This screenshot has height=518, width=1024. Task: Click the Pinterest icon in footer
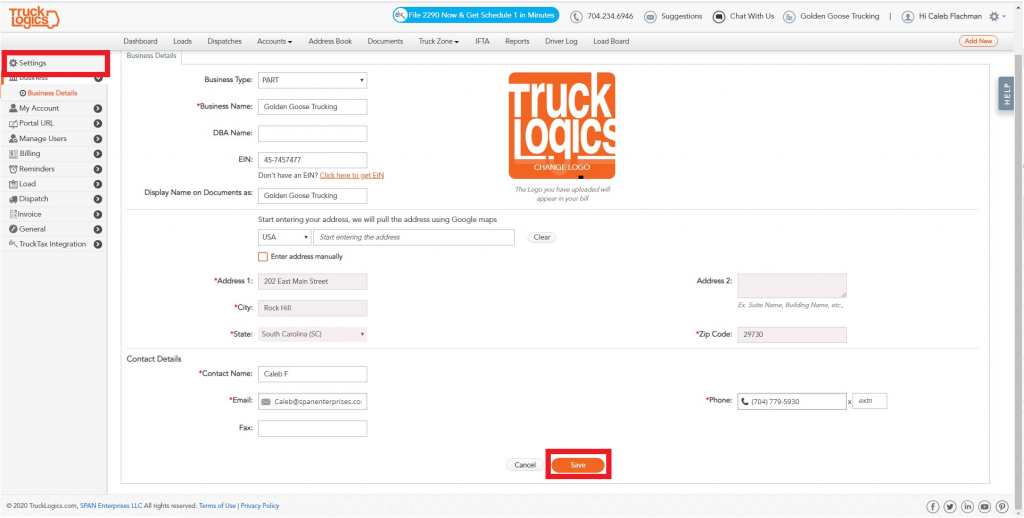[1002, 506]
